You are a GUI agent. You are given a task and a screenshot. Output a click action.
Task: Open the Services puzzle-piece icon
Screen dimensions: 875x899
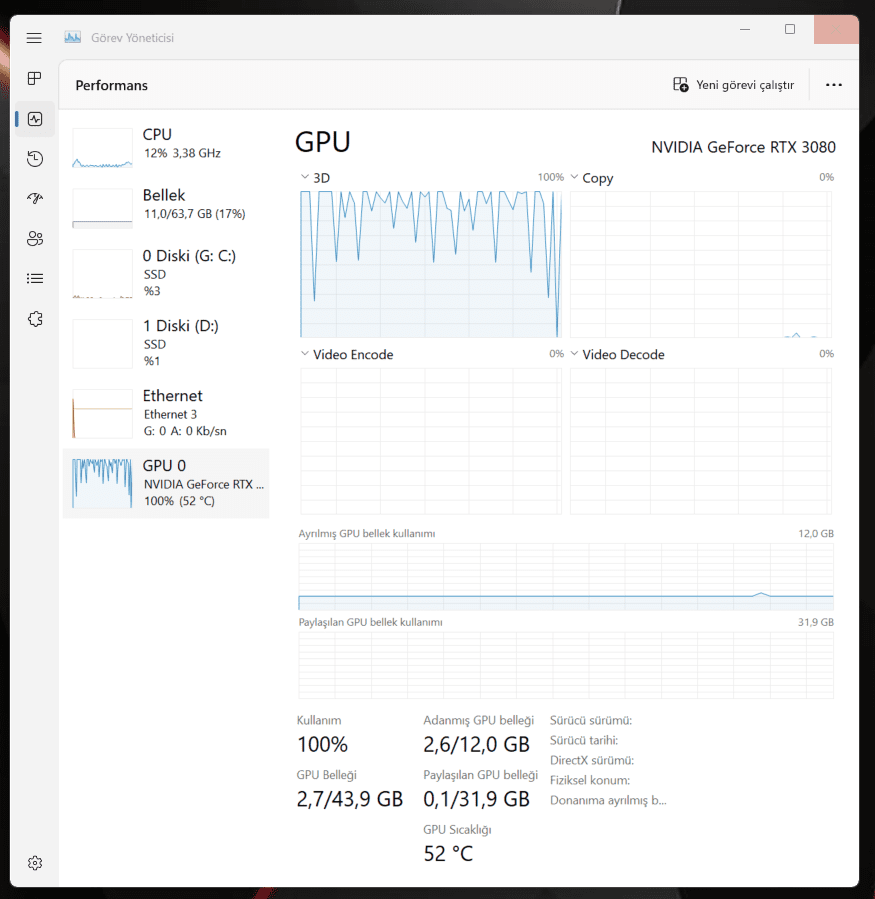click(x=35, y=319)
